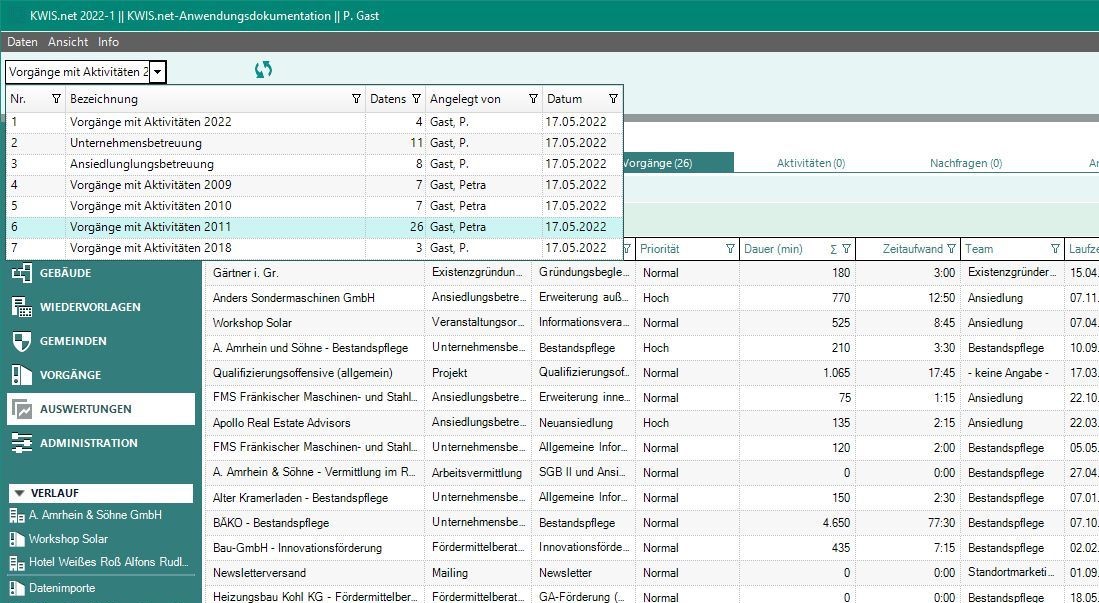Filter the Dauer (min) column
Screen dimensions: 1099x603
click(x=846, y=249)
